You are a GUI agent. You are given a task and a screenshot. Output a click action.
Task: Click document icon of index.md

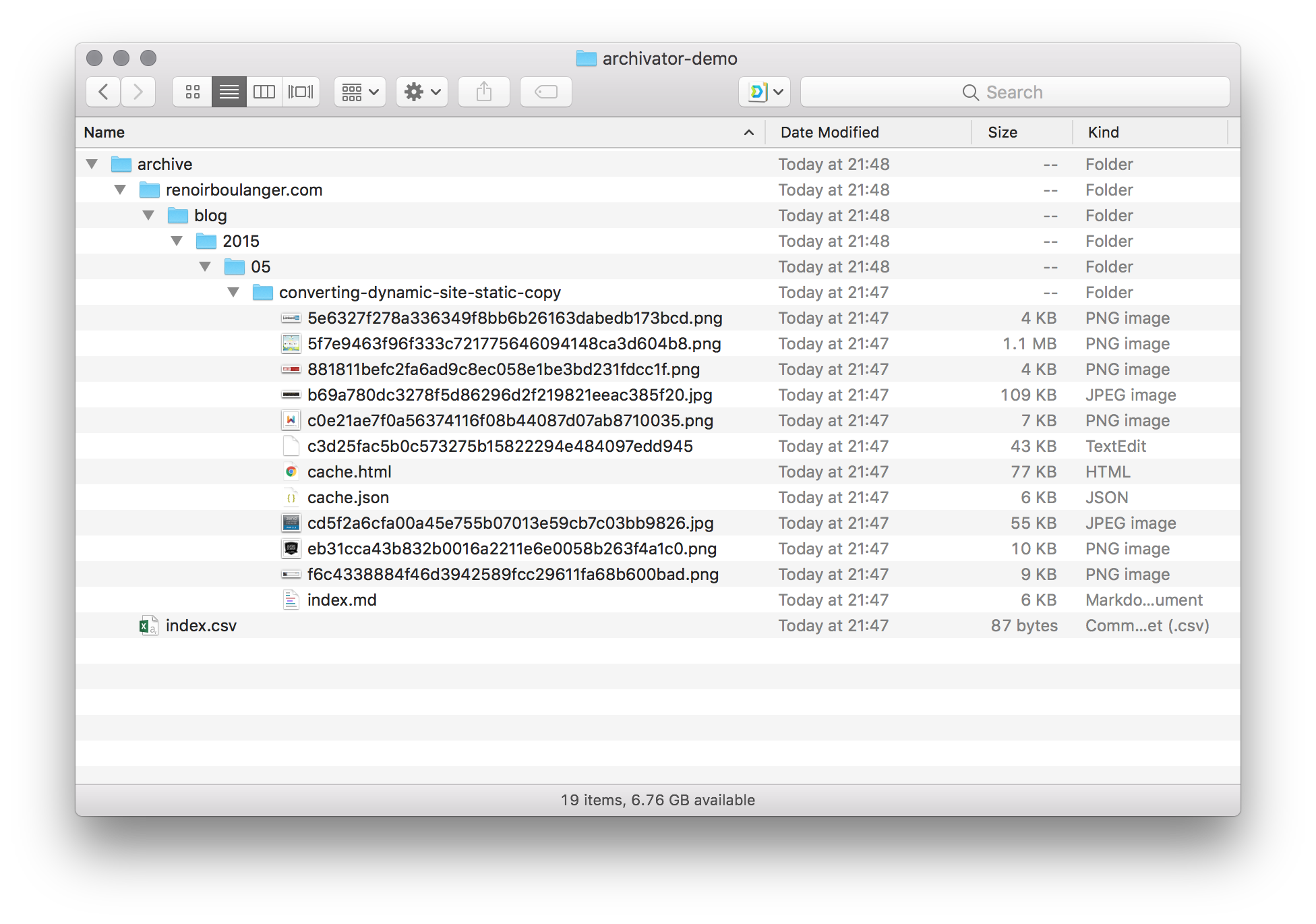(291, 600)
